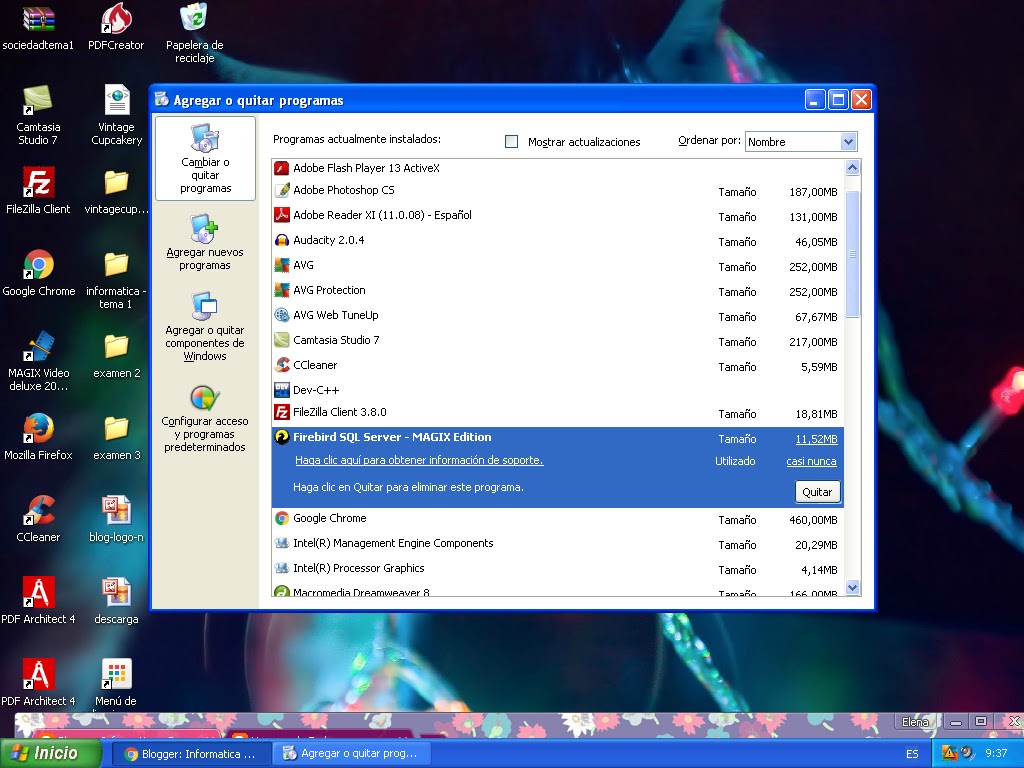Click the 11,52MB size link
The width and height of the screenshot is (1024, 768).
816,440
